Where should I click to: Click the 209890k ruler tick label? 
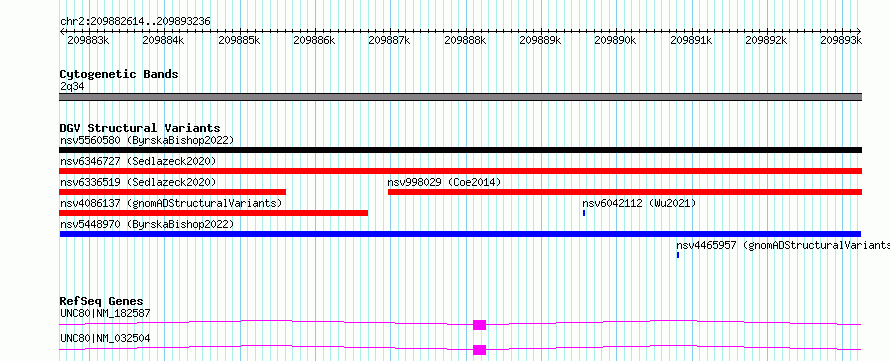pyautogui.click(x=615, y=40)
